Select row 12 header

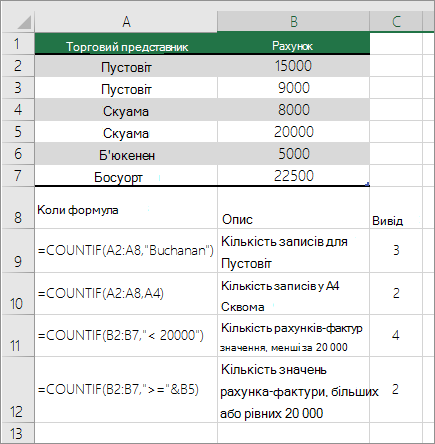[18, 390]
